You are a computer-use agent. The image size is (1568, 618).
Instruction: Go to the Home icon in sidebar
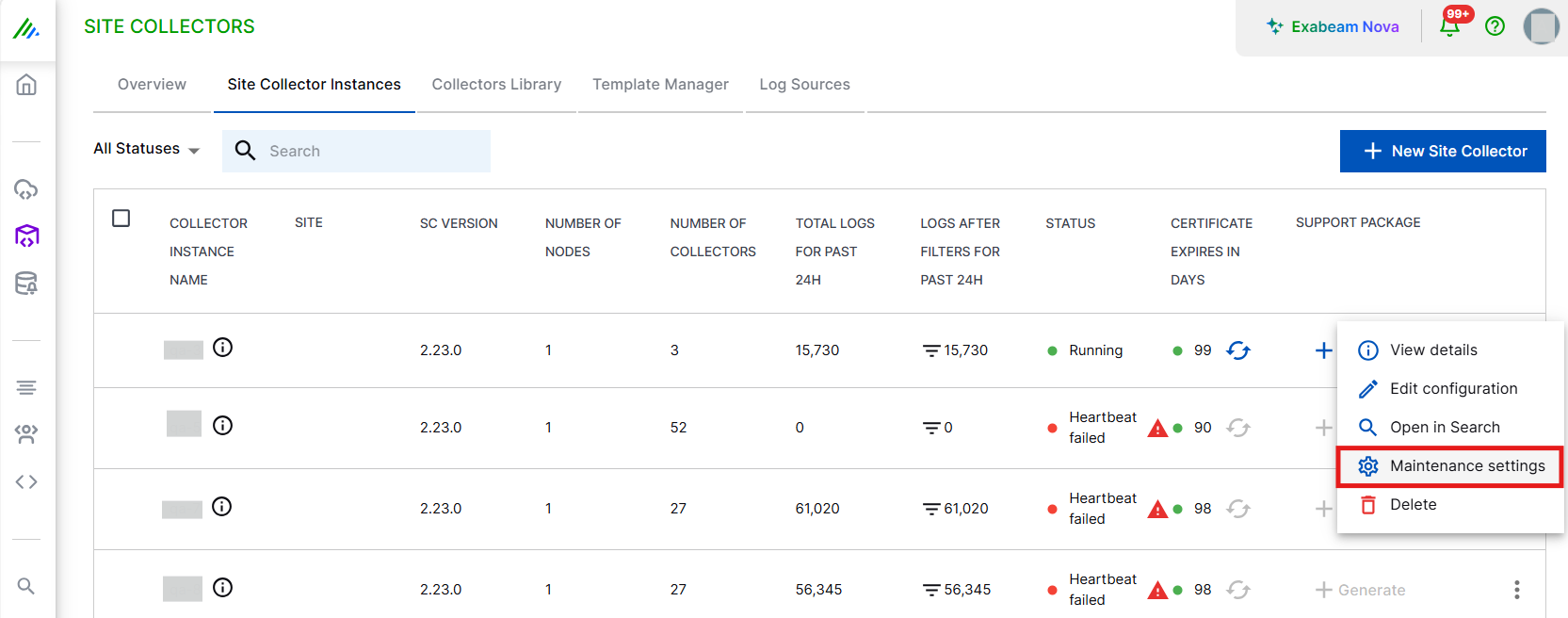pos(26,85)
